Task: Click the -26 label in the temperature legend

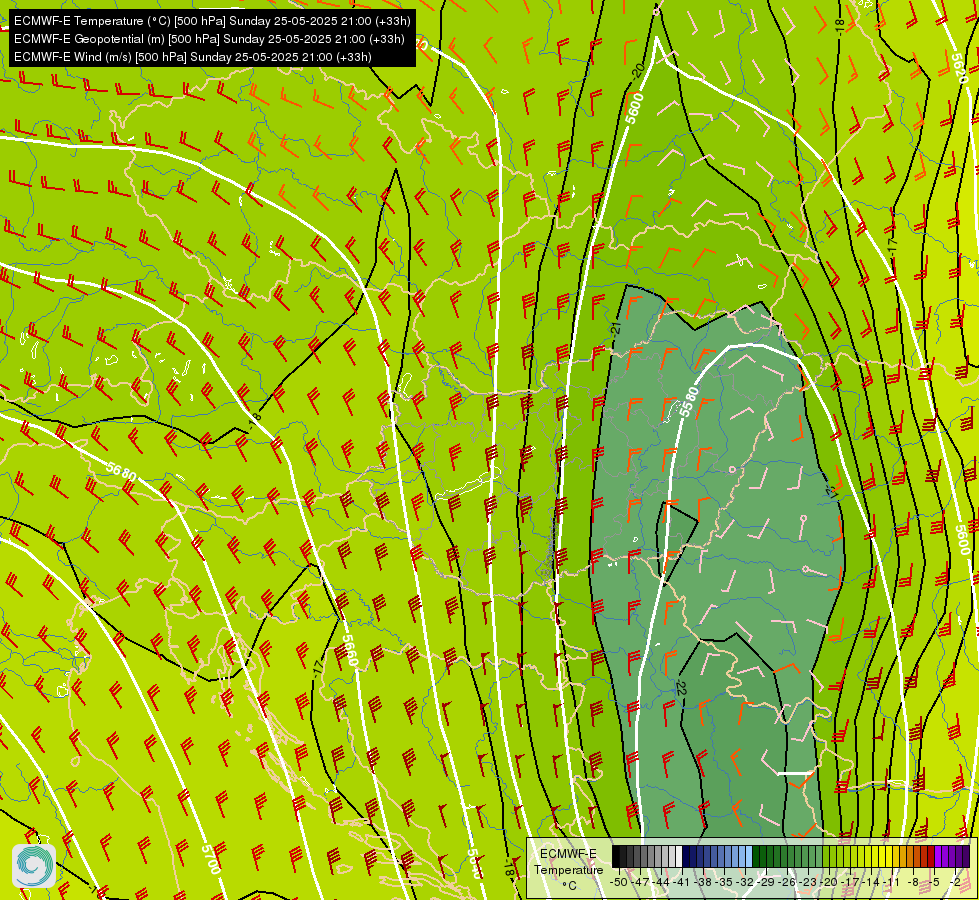Action: click(787, 882)
